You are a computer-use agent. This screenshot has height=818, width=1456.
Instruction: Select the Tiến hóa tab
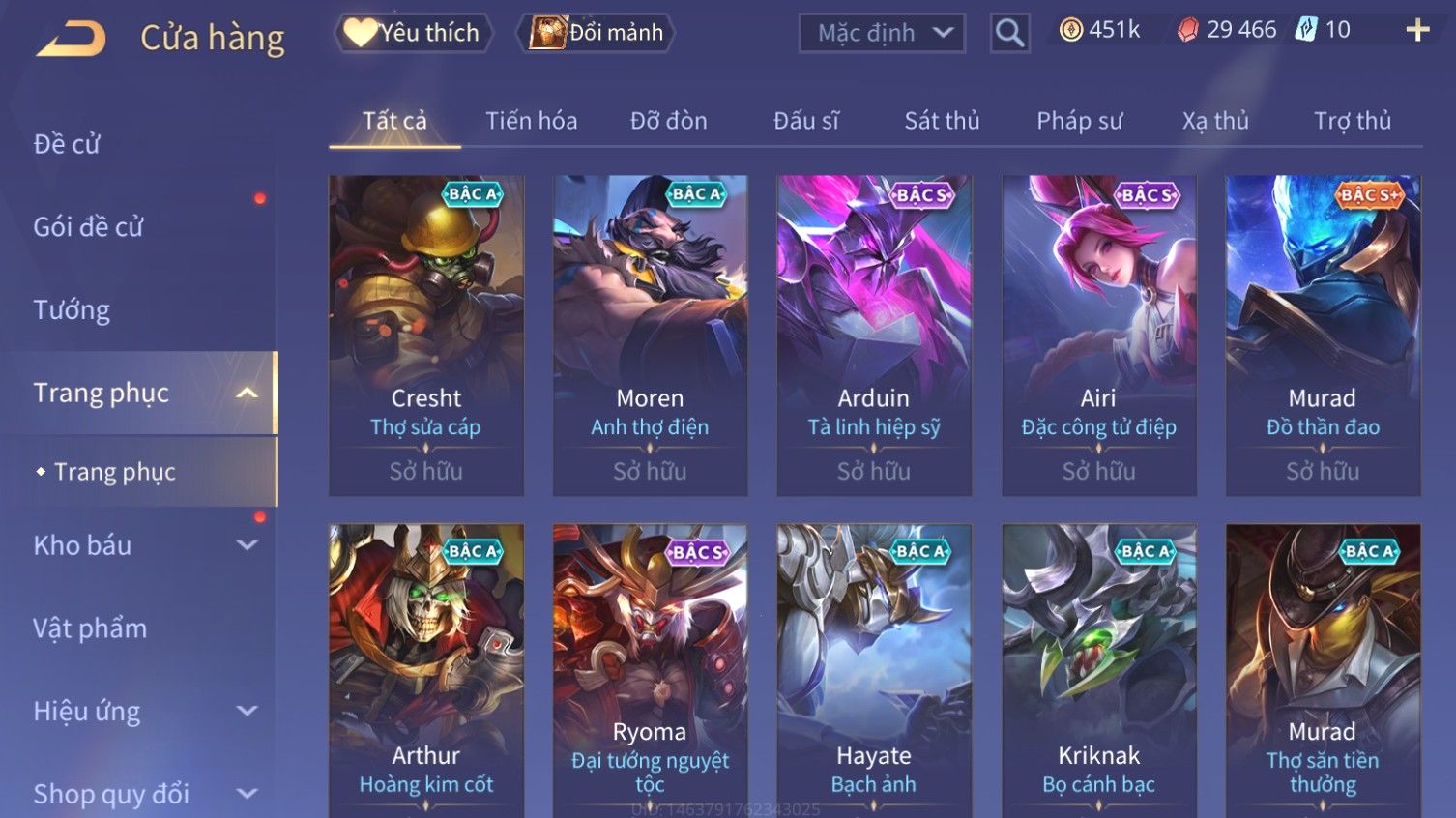pos(532,121)
